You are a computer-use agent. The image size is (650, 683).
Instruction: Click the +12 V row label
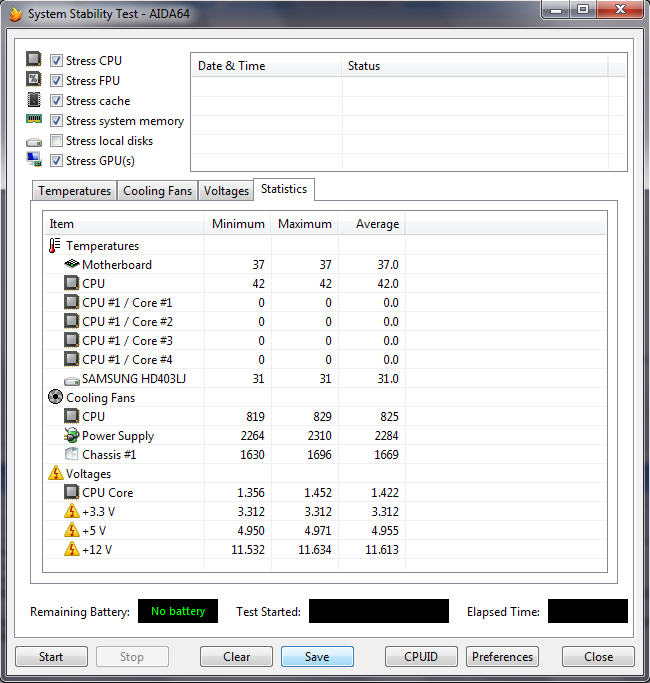click(x=97, y=550)
